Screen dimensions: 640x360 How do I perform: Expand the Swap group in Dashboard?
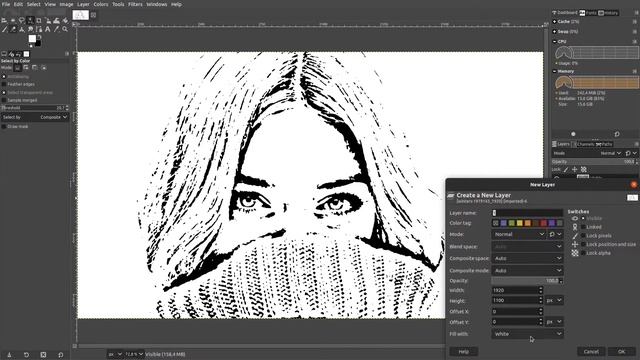click(x=555, y=31)
